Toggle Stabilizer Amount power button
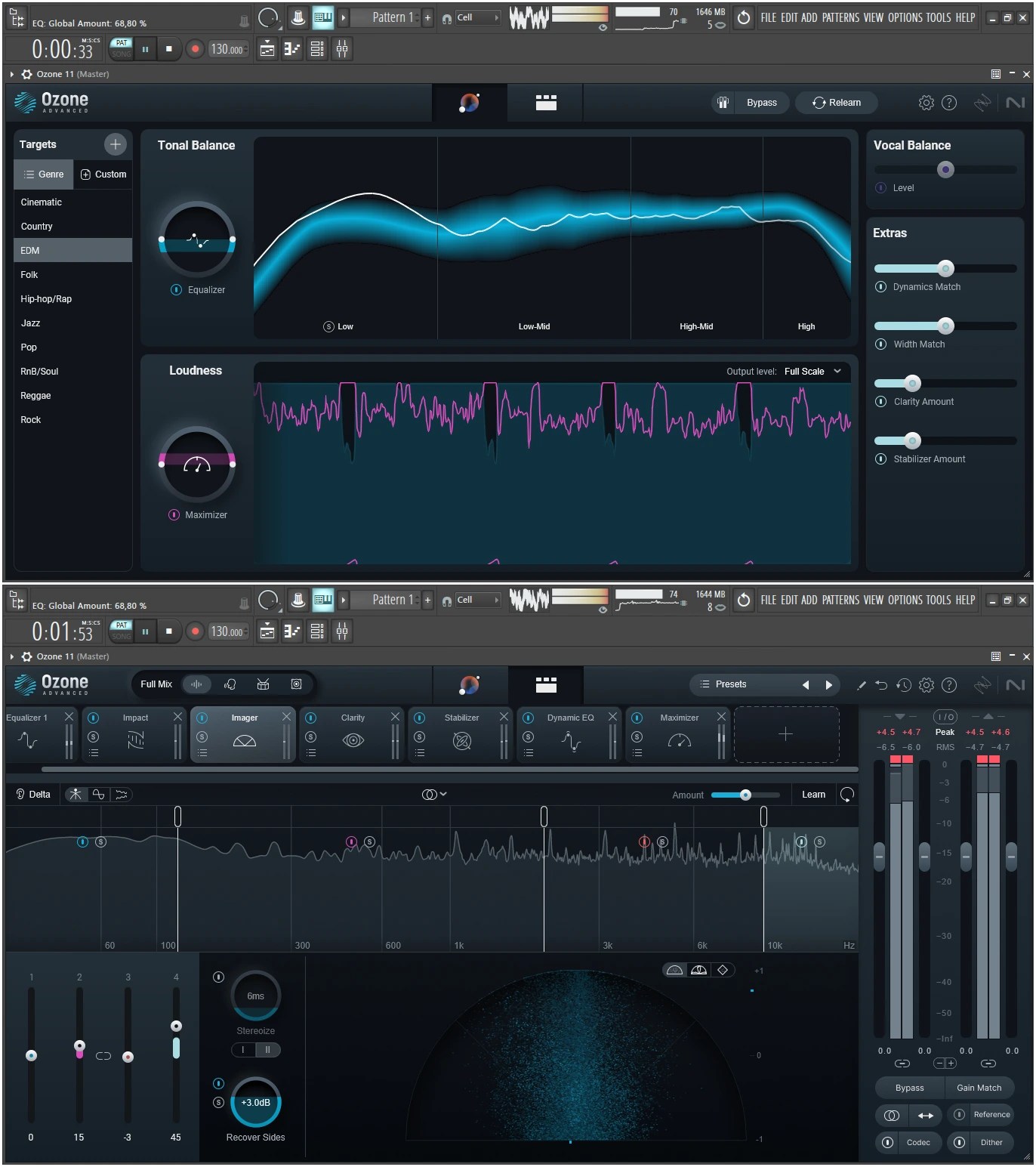The image size is (1036, 1167). (x=880, y=459)
